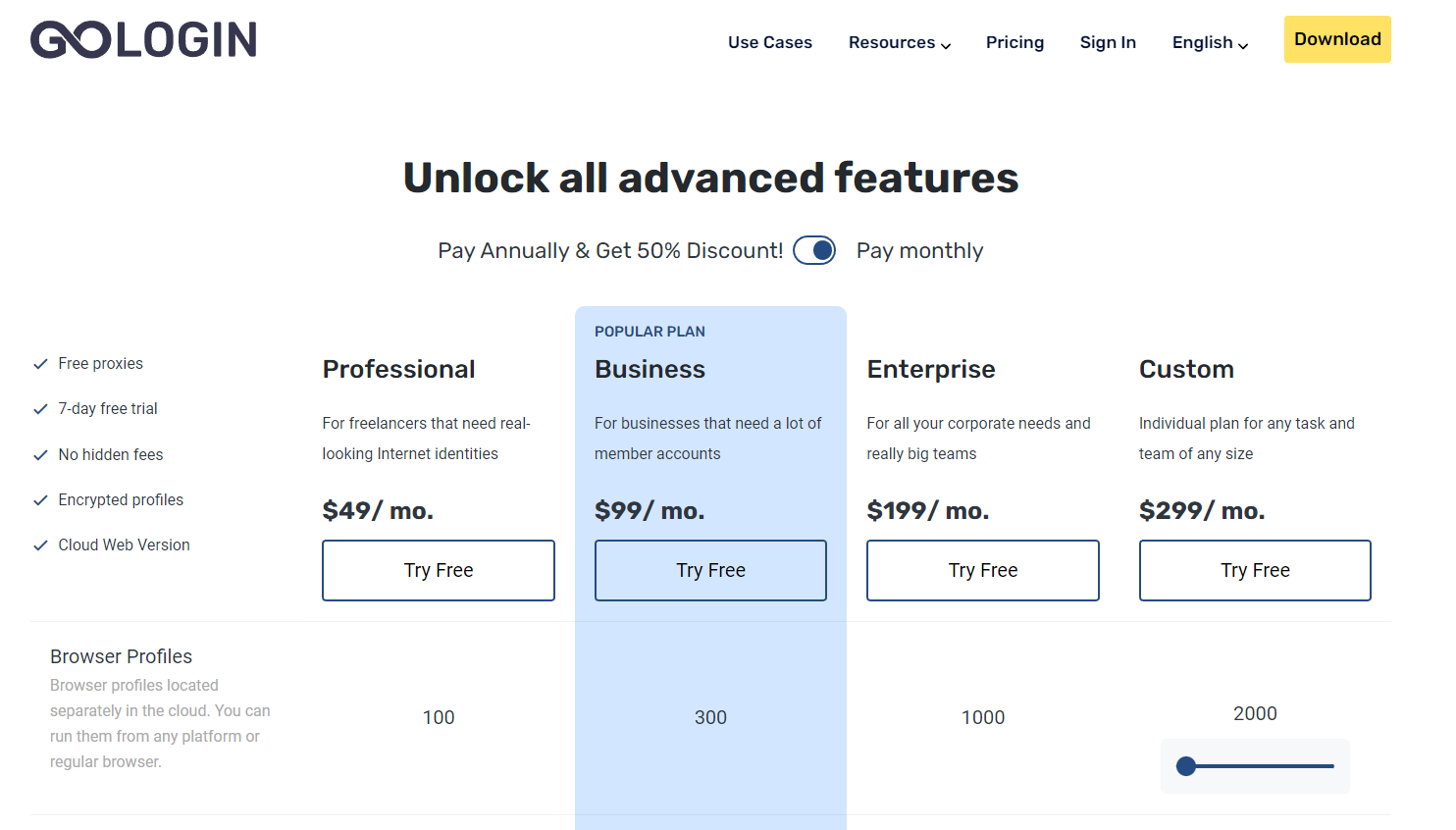Image resolution: width=1456 pixels, height=830 pixels.
Task: Go to the Pricing page
Action: point(1014,43)
